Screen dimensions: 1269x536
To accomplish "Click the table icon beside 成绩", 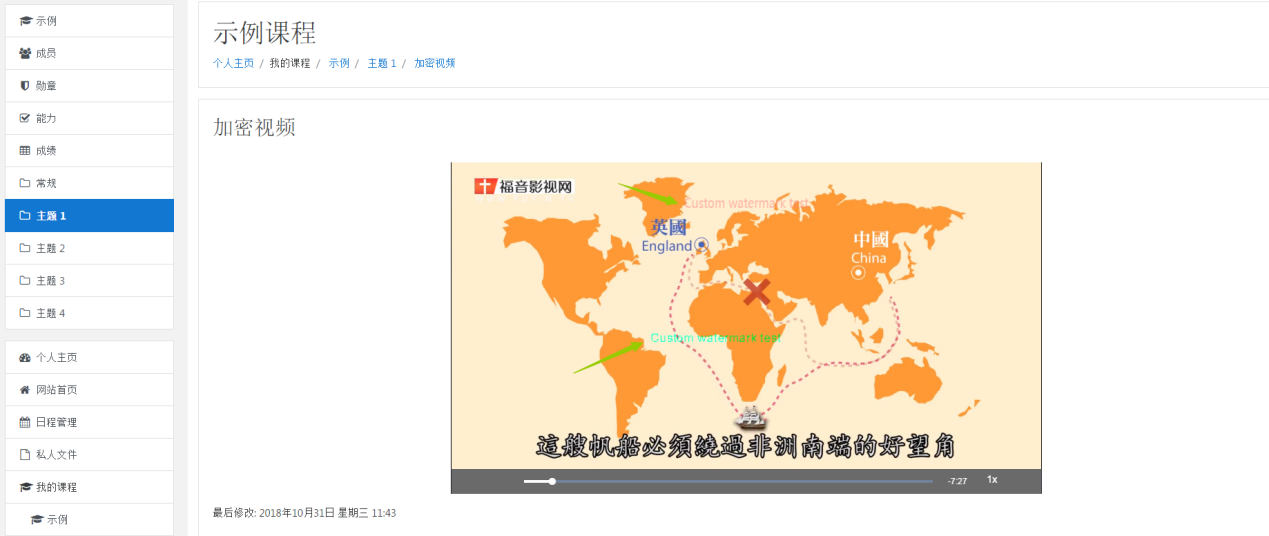I will click(x=25, y=151).
